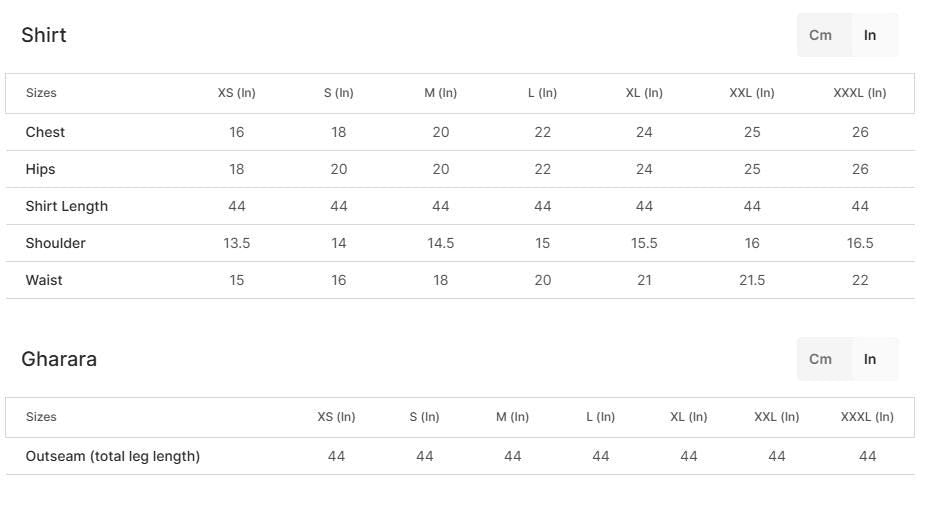Image resolution: width=936 pixels, height=510 pixels.
Task: Click the 16.5 Shoulder value for XXXL
Action: tap(860, 243)
